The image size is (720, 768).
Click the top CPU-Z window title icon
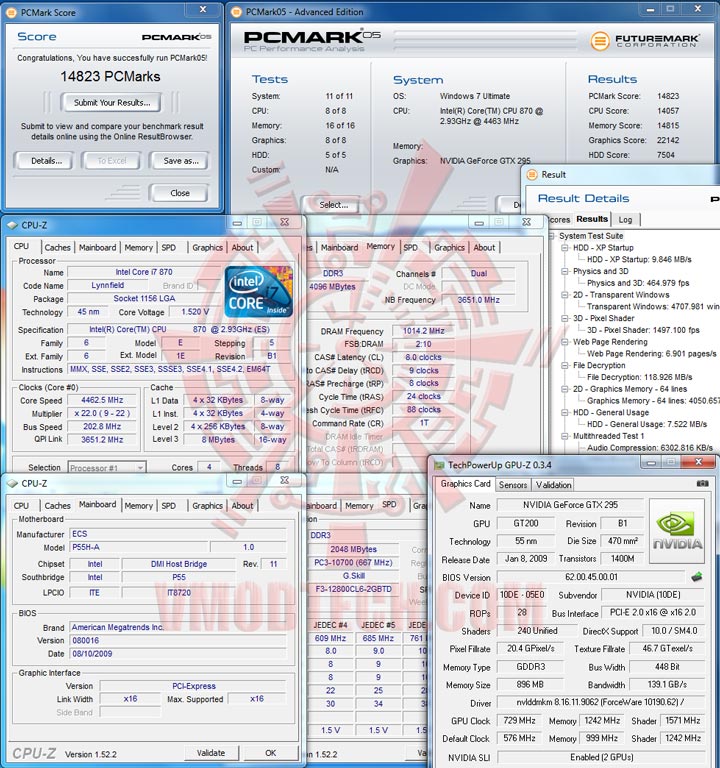[12, 225]
